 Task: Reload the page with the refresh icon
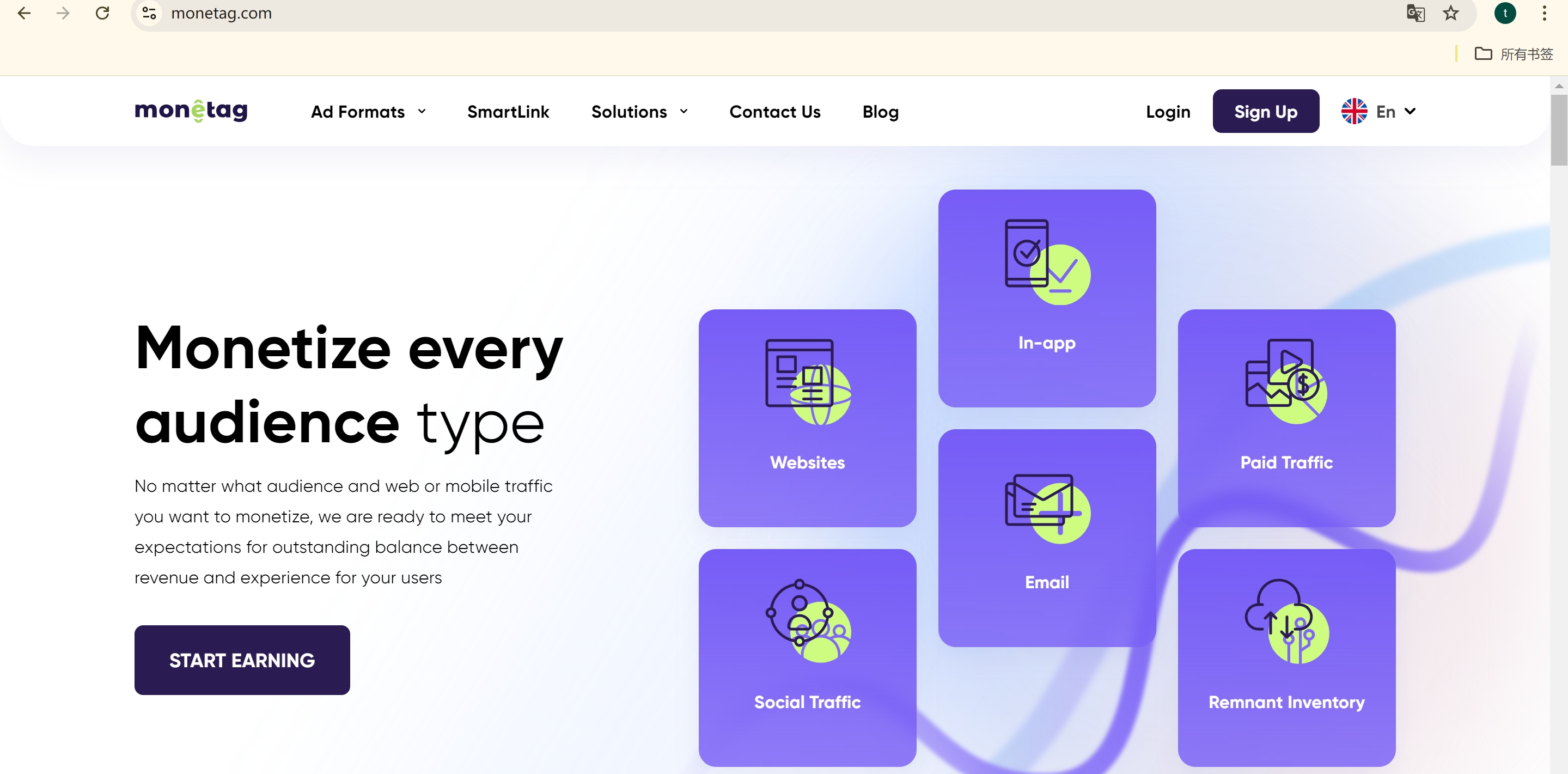102,13
